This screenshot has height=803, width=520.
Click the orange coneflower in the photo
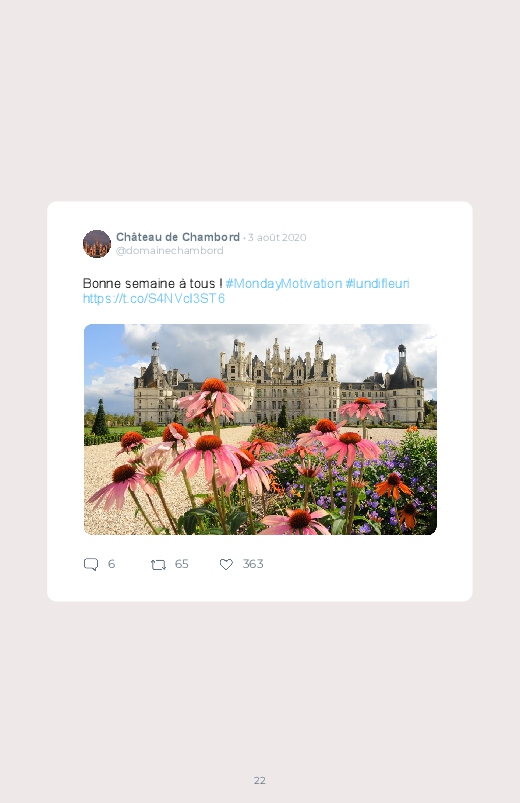393,485
